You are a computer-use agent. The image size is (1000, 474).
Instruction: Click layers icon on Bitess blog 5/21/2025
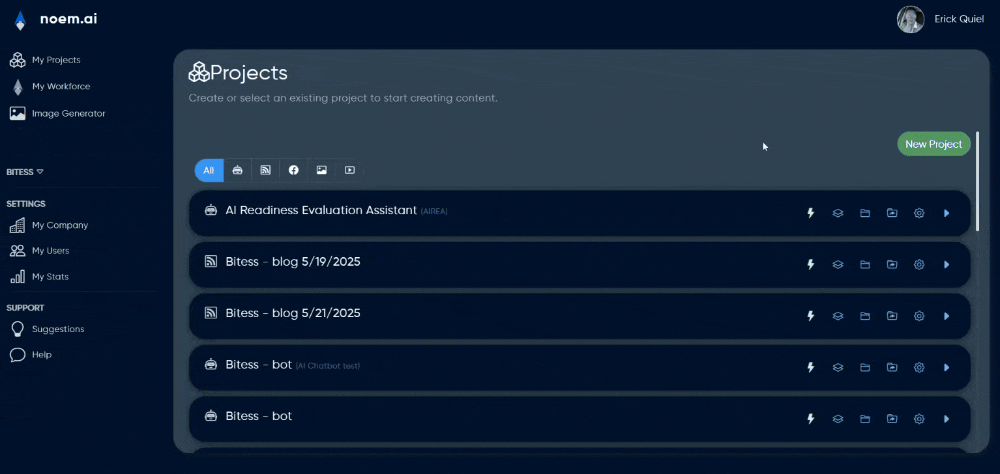pyautogui.click(x=838, y=316)
